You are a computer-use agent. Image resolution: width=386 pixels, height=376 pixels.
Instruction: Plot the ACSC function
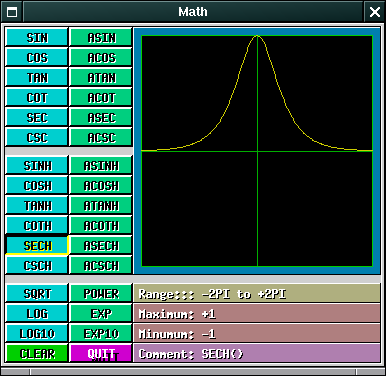pyautogui.click(x=101, y=137)
